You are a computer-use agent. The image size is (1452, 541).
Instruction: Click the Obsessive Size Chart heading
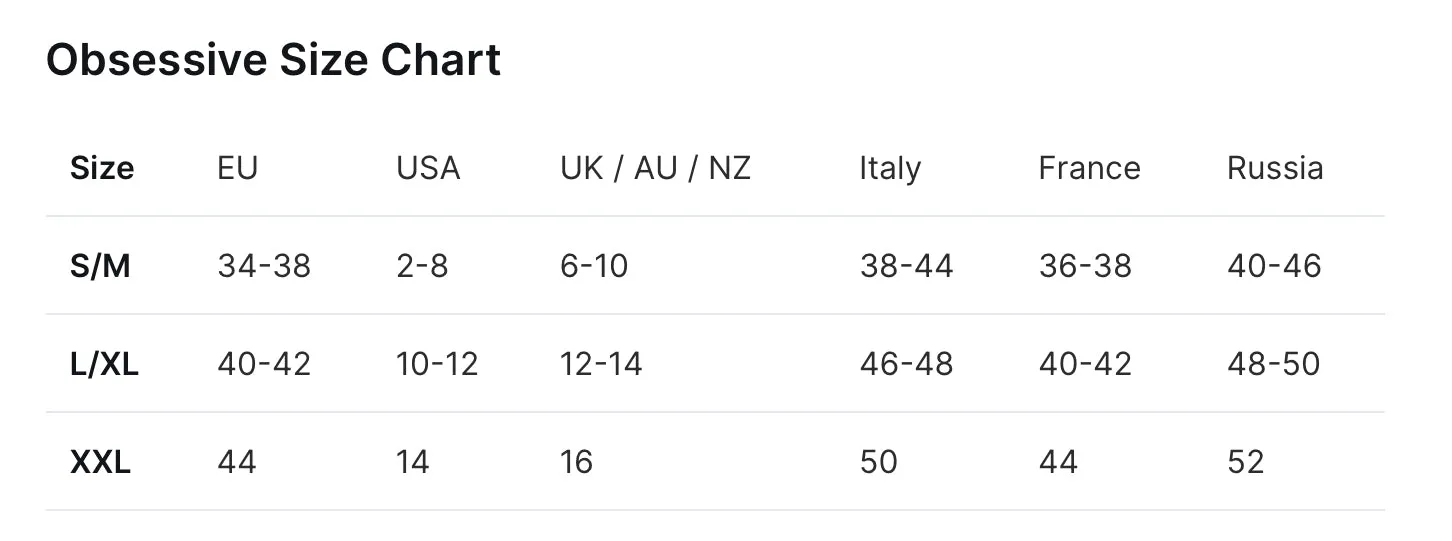click(x=273, y=60)
